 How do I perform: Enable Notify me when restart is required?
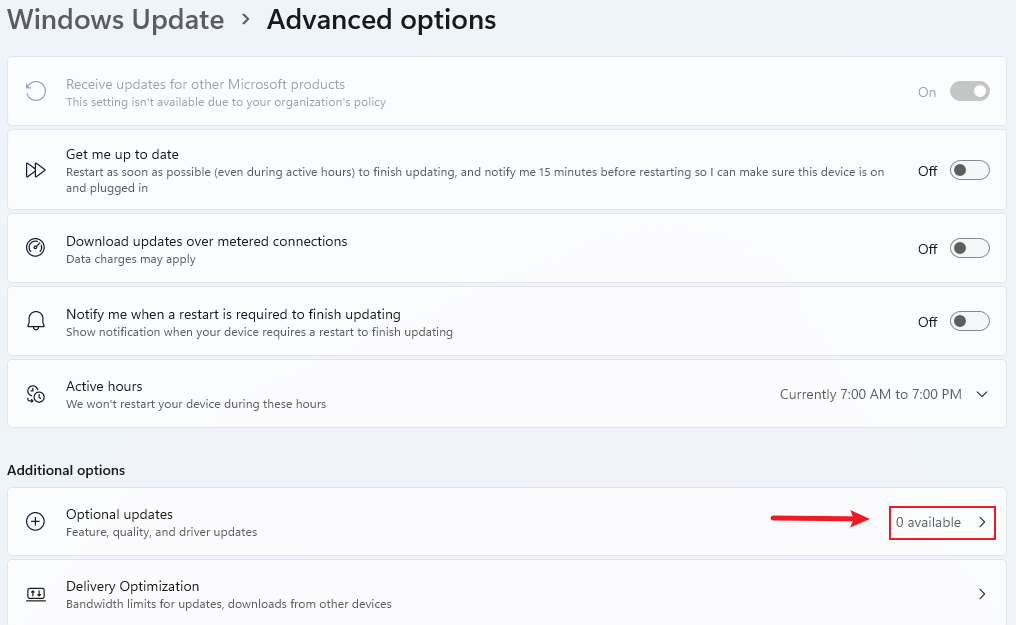(969, 321)
